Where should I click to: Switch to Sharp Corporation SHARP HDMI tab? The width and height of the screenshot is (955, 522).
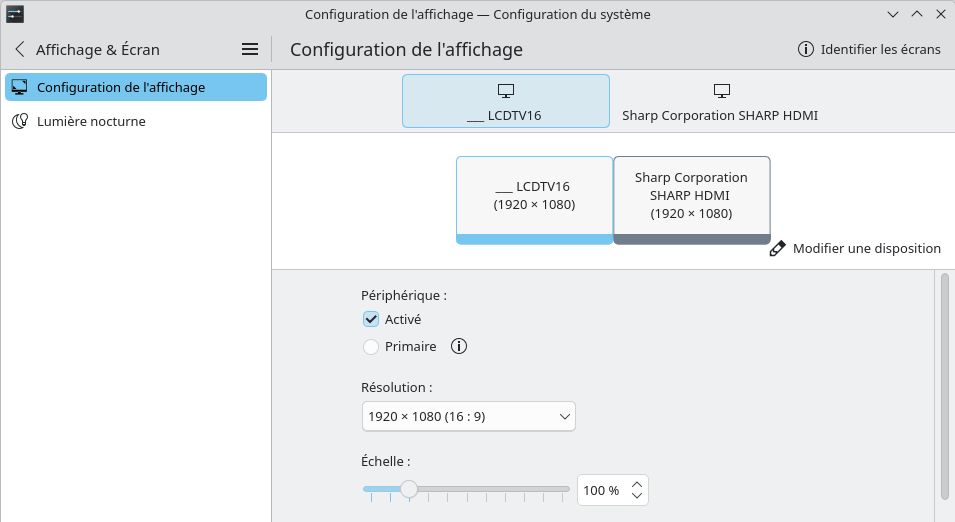coord(720,102)
